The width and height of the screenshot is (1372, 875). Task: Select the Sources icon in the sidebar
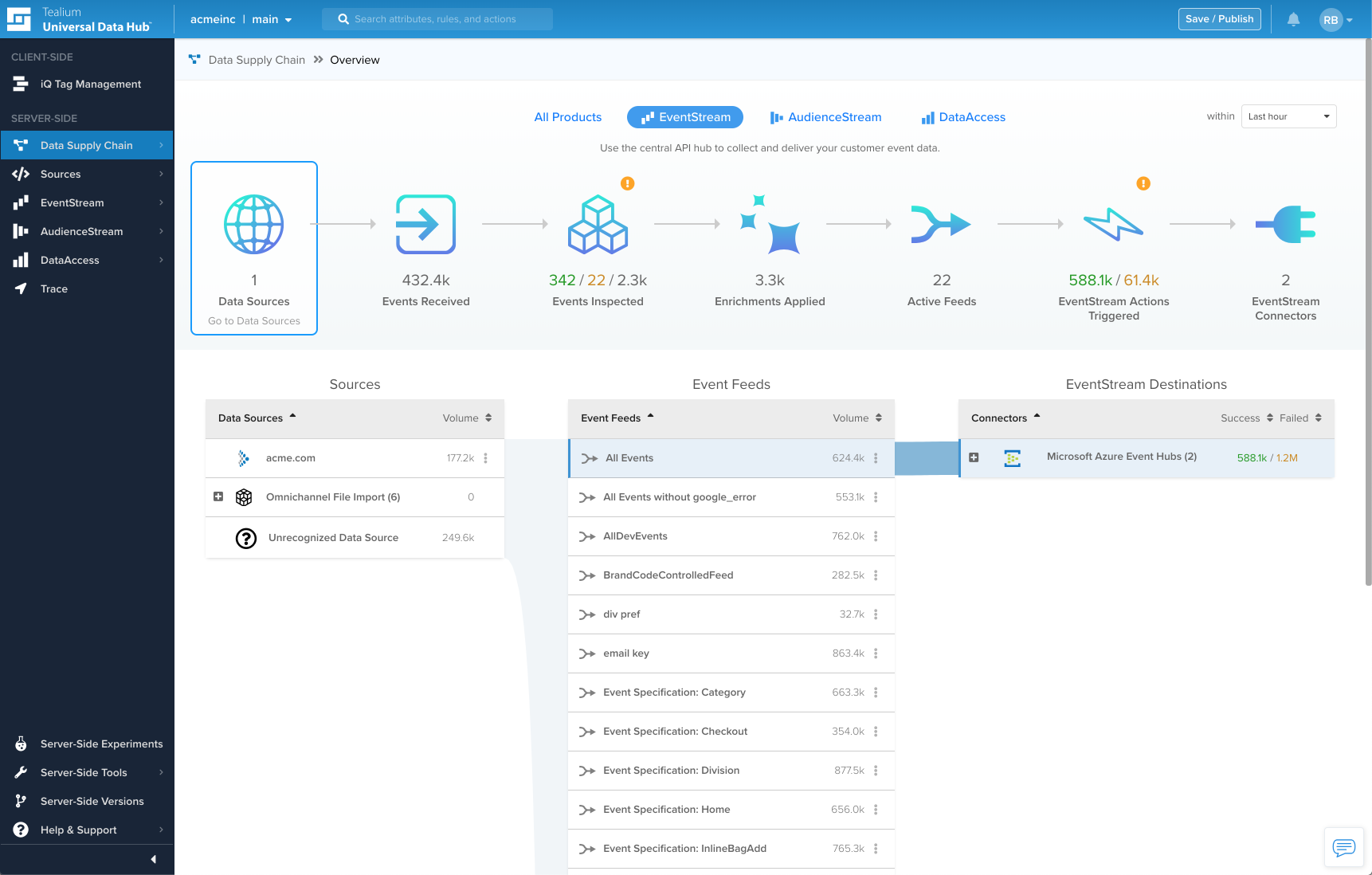tap(61, 174)
